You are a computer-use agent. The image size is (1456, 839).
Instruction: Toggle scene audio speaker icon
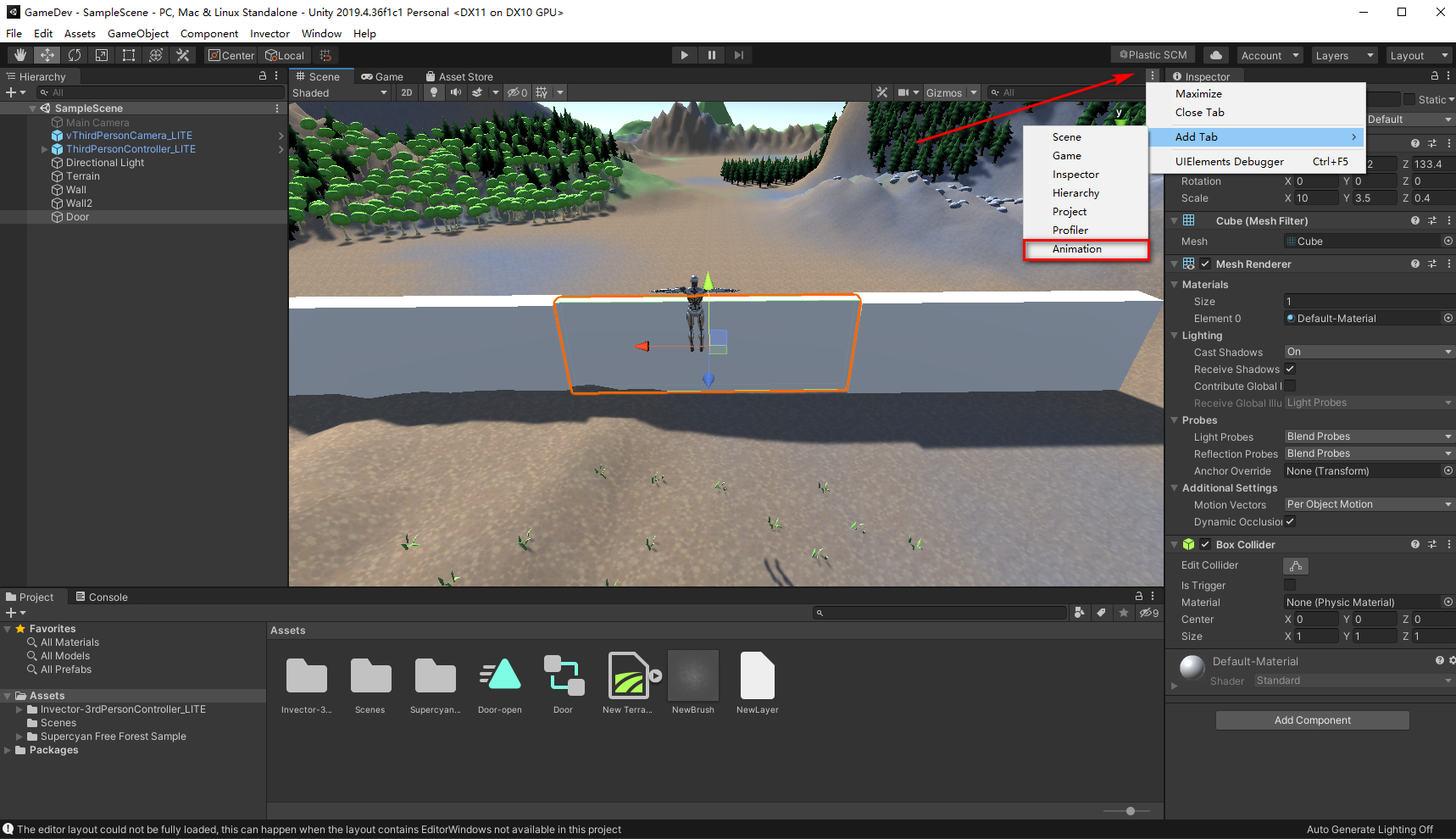point(456,92)
